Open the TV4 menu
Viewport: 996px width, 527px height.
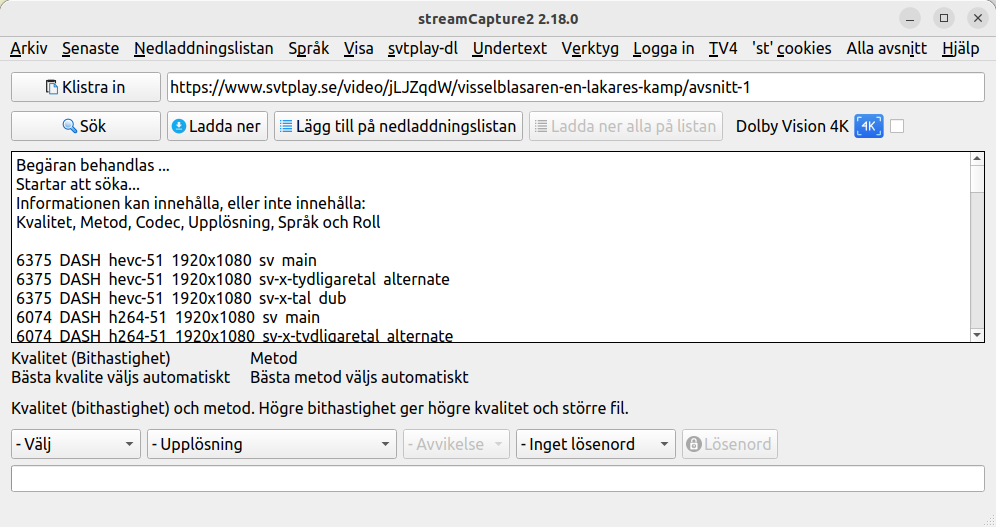(x=723, y=48)
